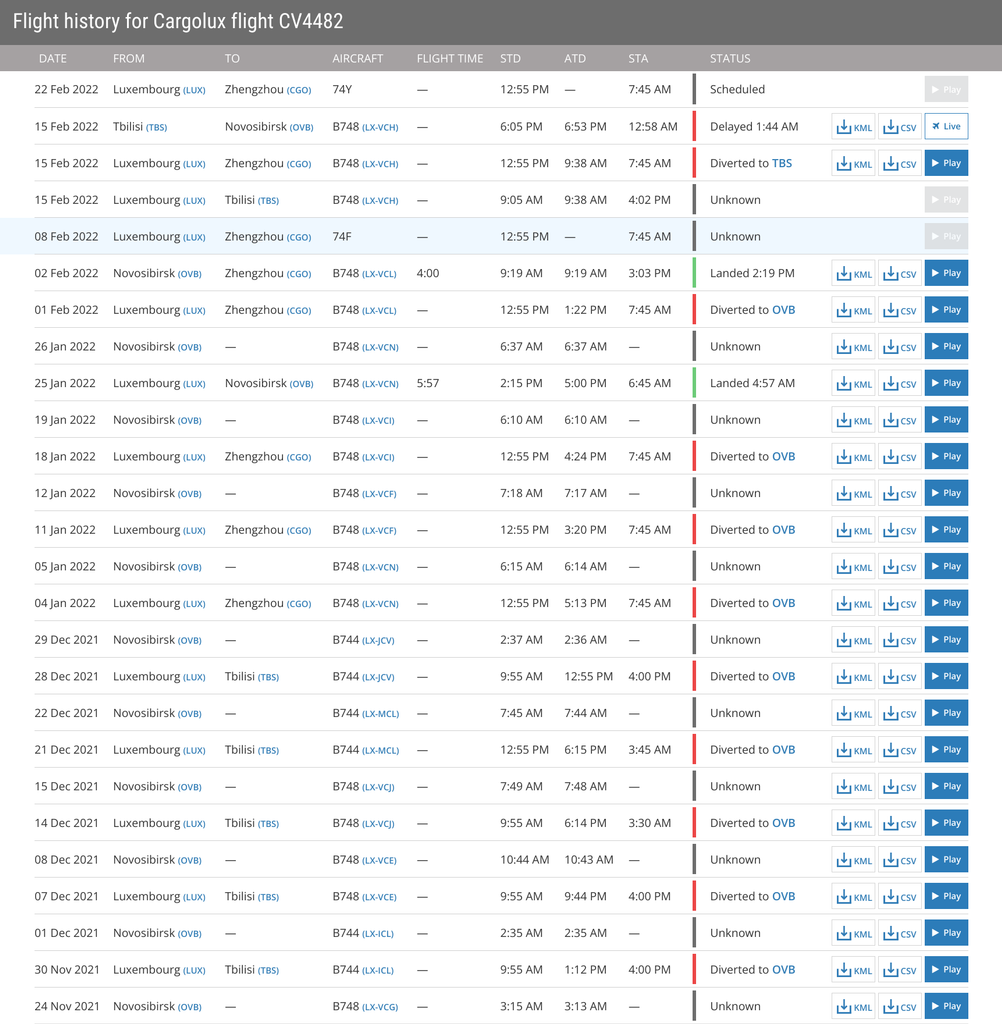The height and width of the screenshot is (1024, 1002).
Task: Download KML for 02 Feb 2022 flight
Action: pyautogui.click(x=854, y=273)
